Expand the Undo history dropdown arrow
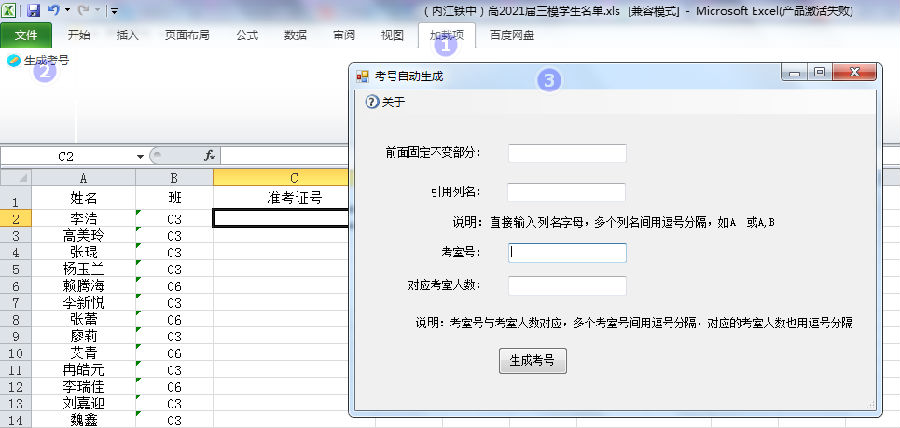The width and height of the screenshot is (900, 428). 67,11
